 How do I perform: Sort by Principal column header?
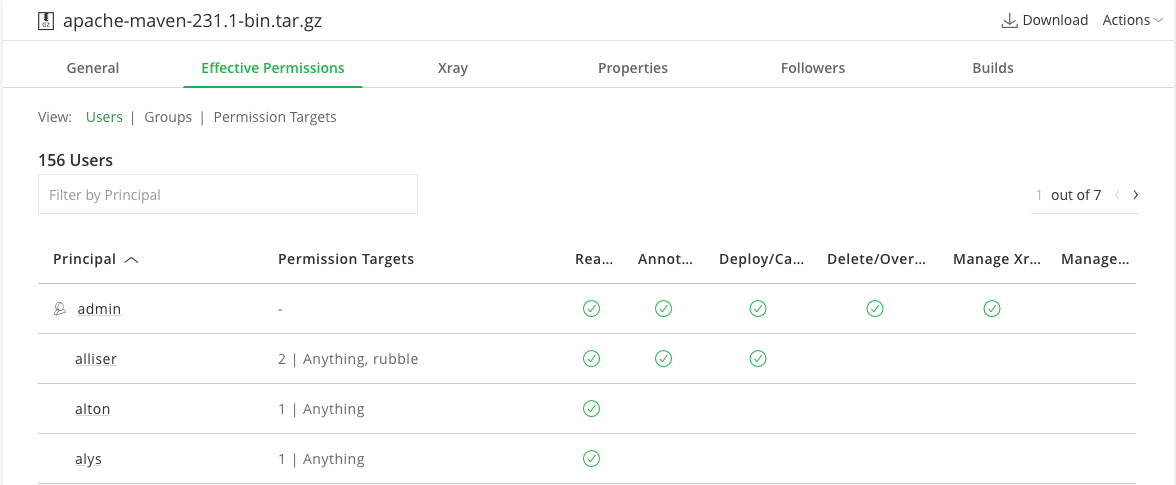coord(85,259)
